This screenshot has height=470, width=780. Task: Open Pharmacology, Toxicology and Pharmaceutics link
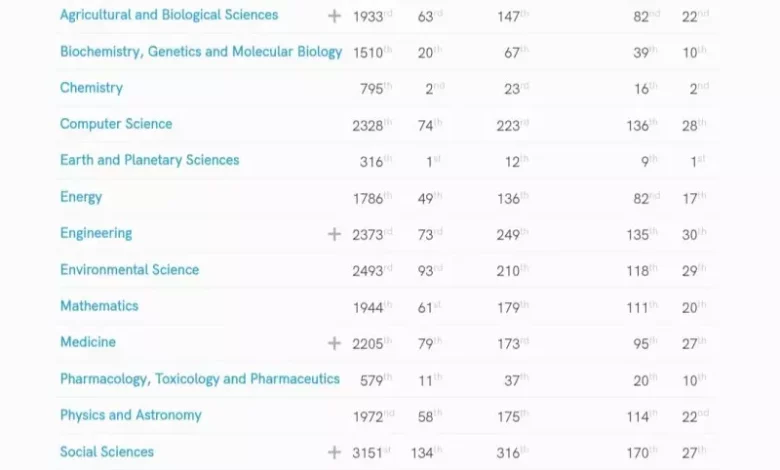coord(199,379)
